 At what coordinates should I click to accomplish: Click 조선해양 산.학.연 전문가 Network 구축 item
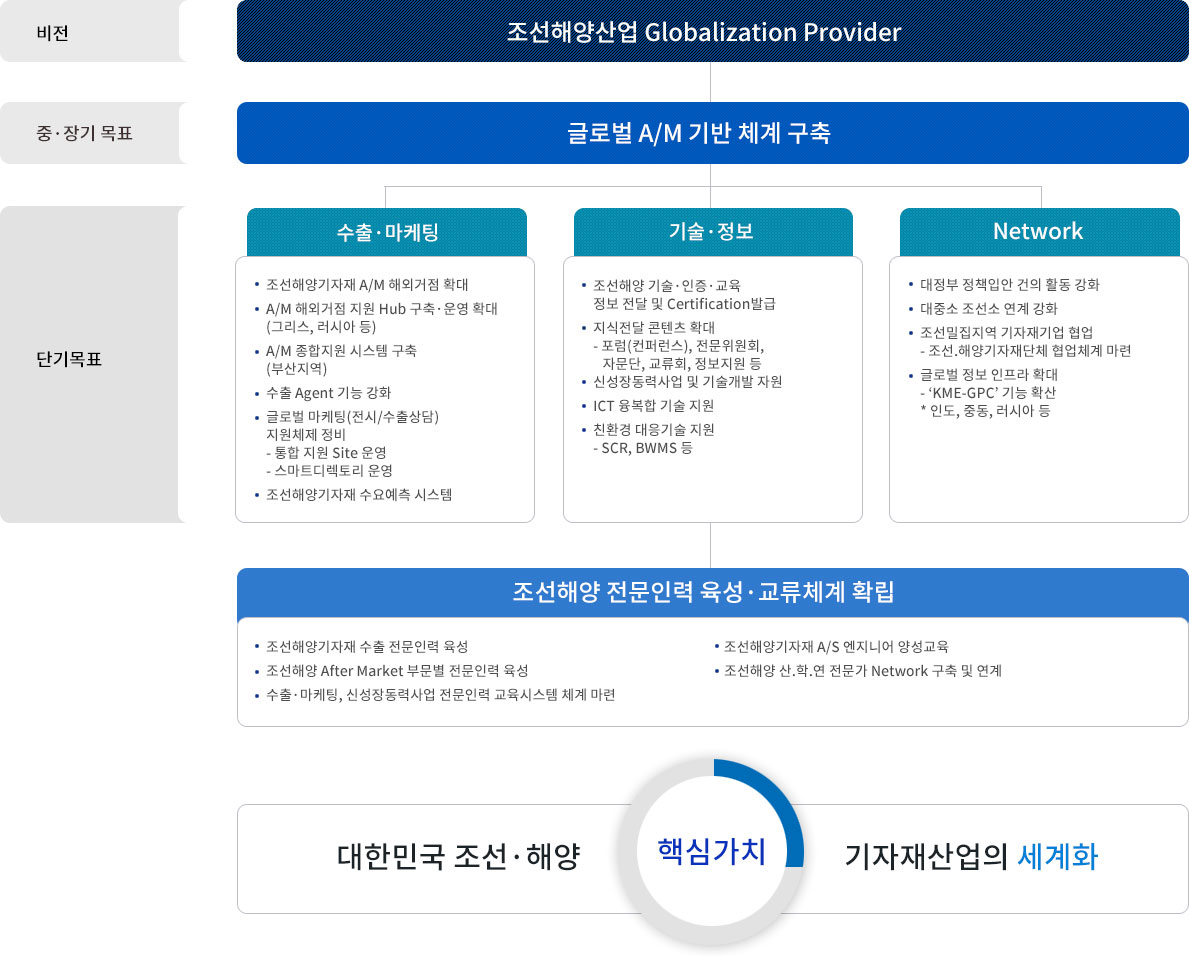(x=863, y=671)
